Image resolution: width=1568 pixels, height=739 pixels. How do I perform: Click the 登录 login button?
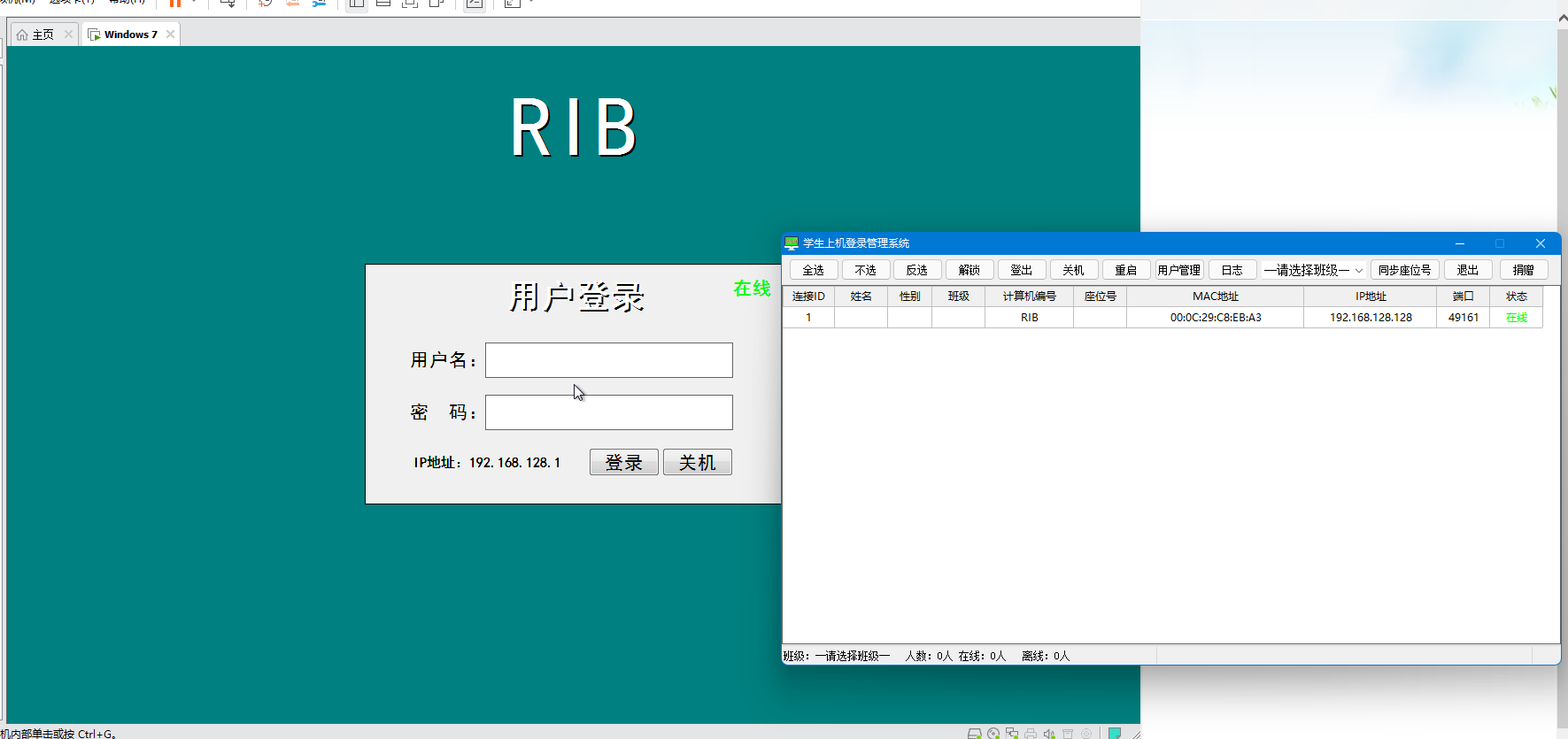(624, 462)
